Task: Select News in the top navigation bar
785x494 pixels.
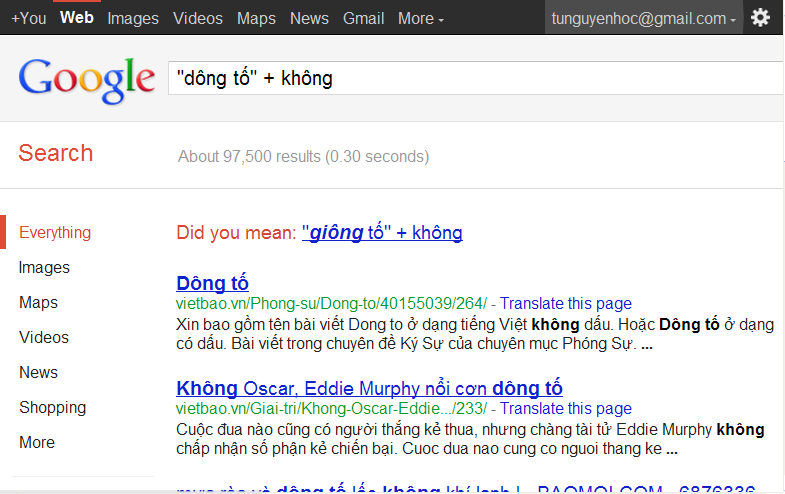Action: point(309,18)
